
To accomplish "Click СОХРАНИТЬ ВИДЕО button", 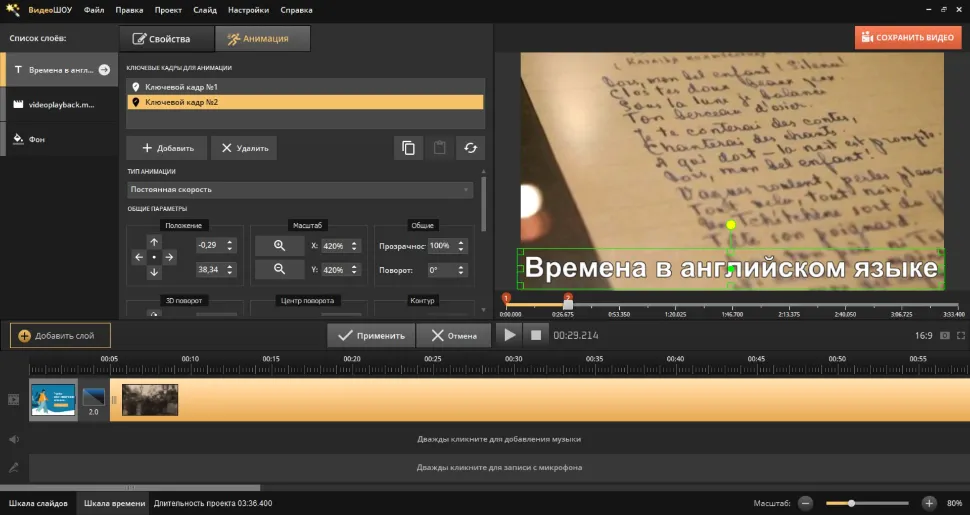I will (909, 37).
